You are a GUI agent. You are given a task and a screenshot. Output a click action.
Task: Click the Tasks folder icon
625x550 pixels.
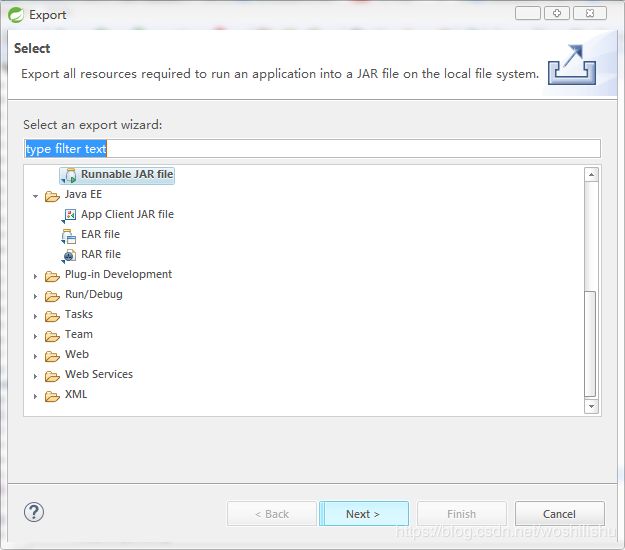tap(52, 316)
